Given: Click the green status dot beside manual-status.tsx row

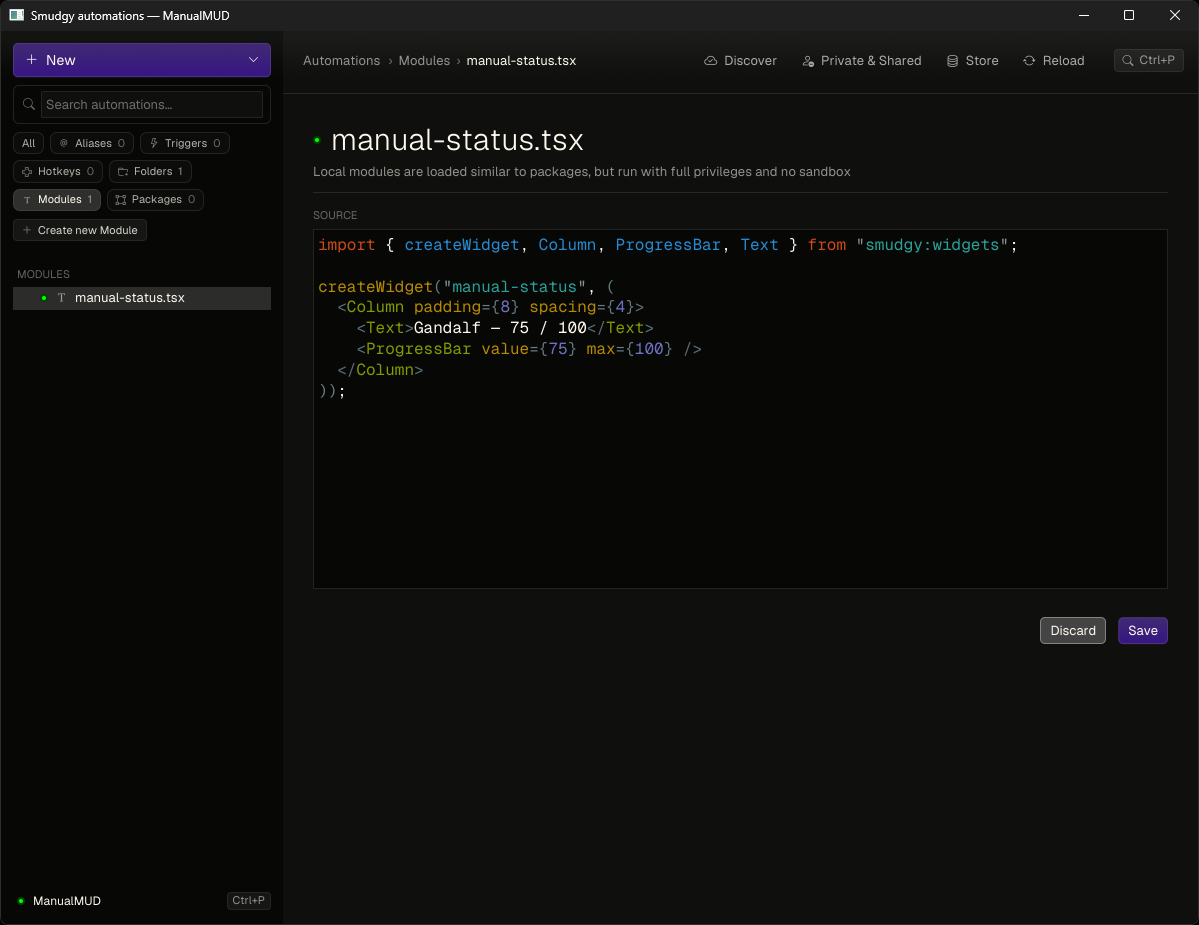Looking at the screenshot, I should point(44,298).
